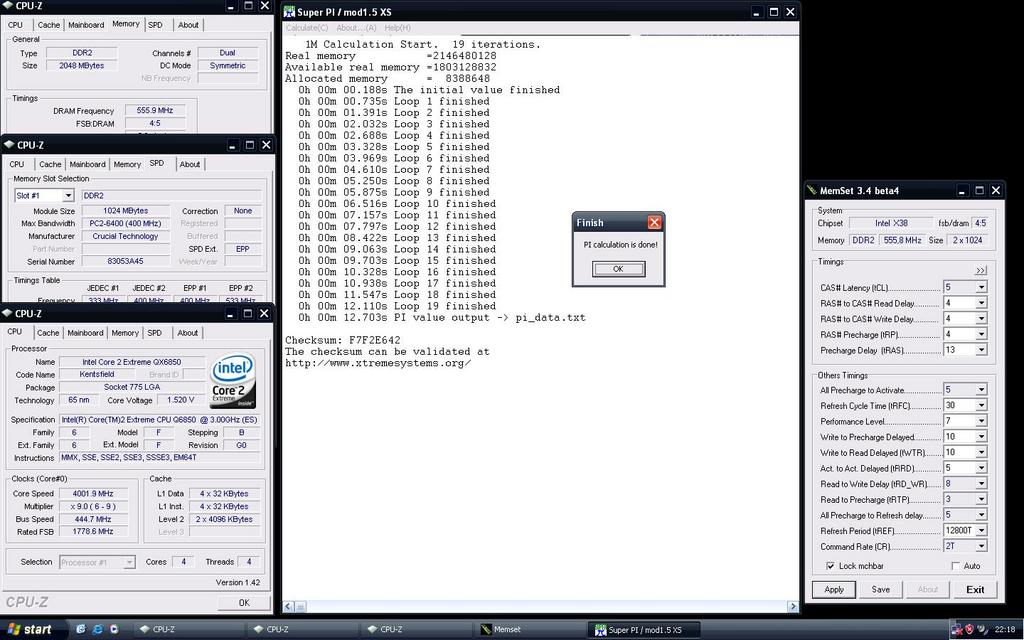
Task: Close the Finish dialog with the red X
Action: (654, 223)
